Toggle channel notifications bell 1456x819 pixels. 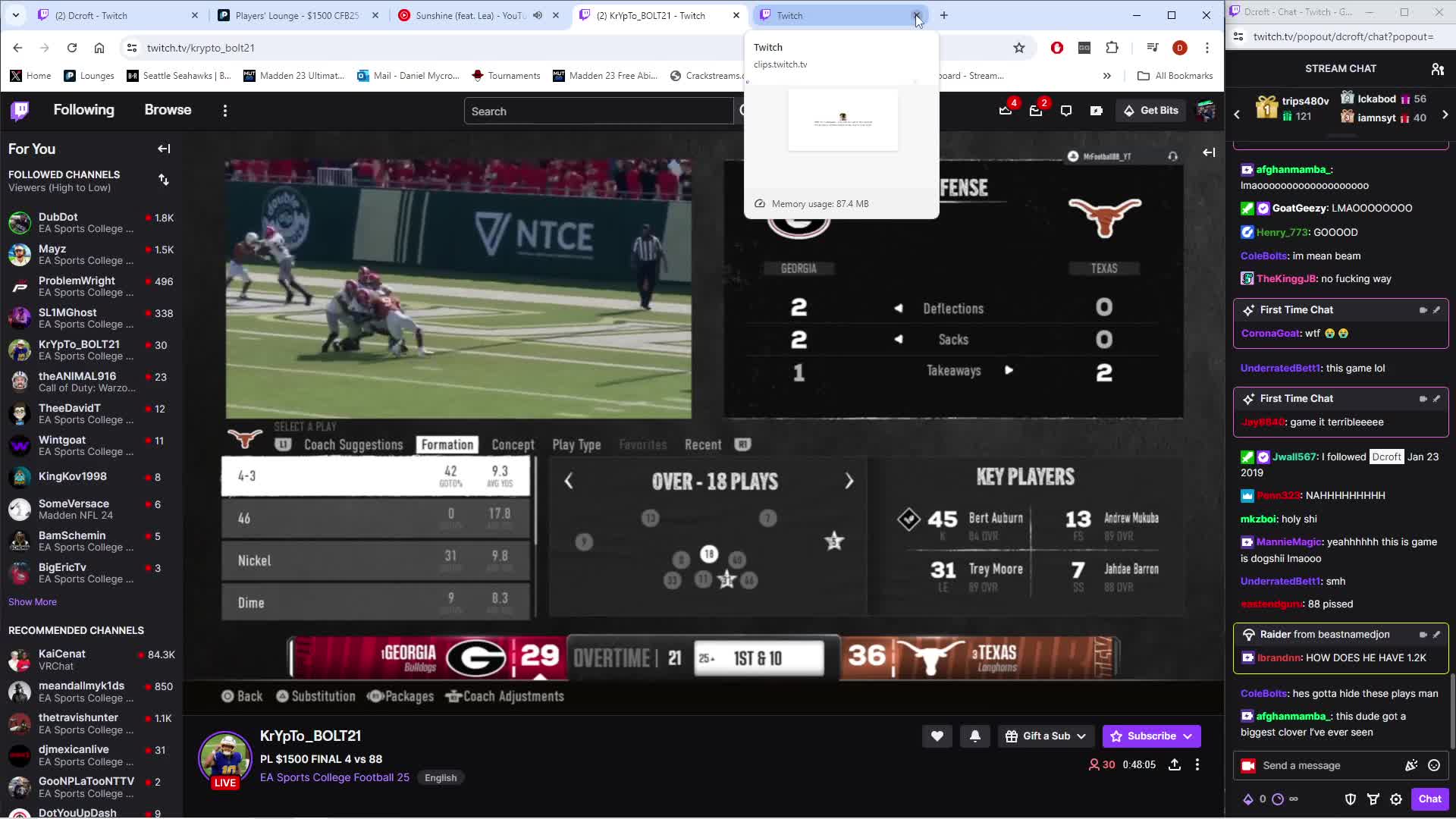coord(975,736)
